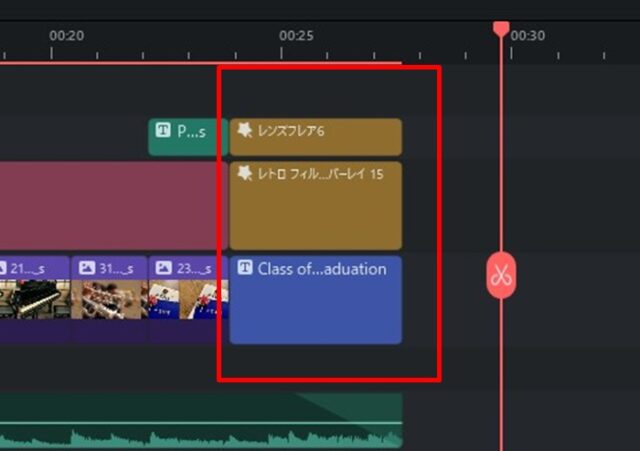Click the 23 image clip thumbnail
This screenshot has height=451, width=640.
187,299
